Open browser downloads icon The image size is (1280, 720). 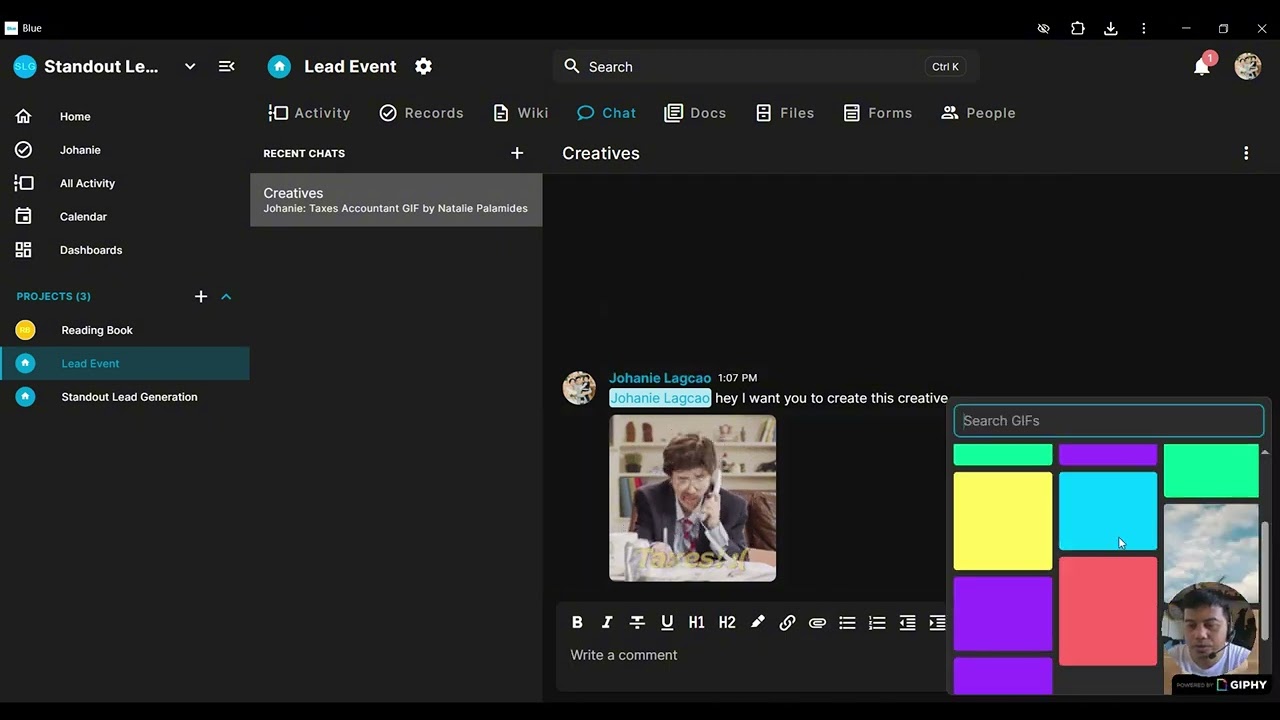point(1110,28)
